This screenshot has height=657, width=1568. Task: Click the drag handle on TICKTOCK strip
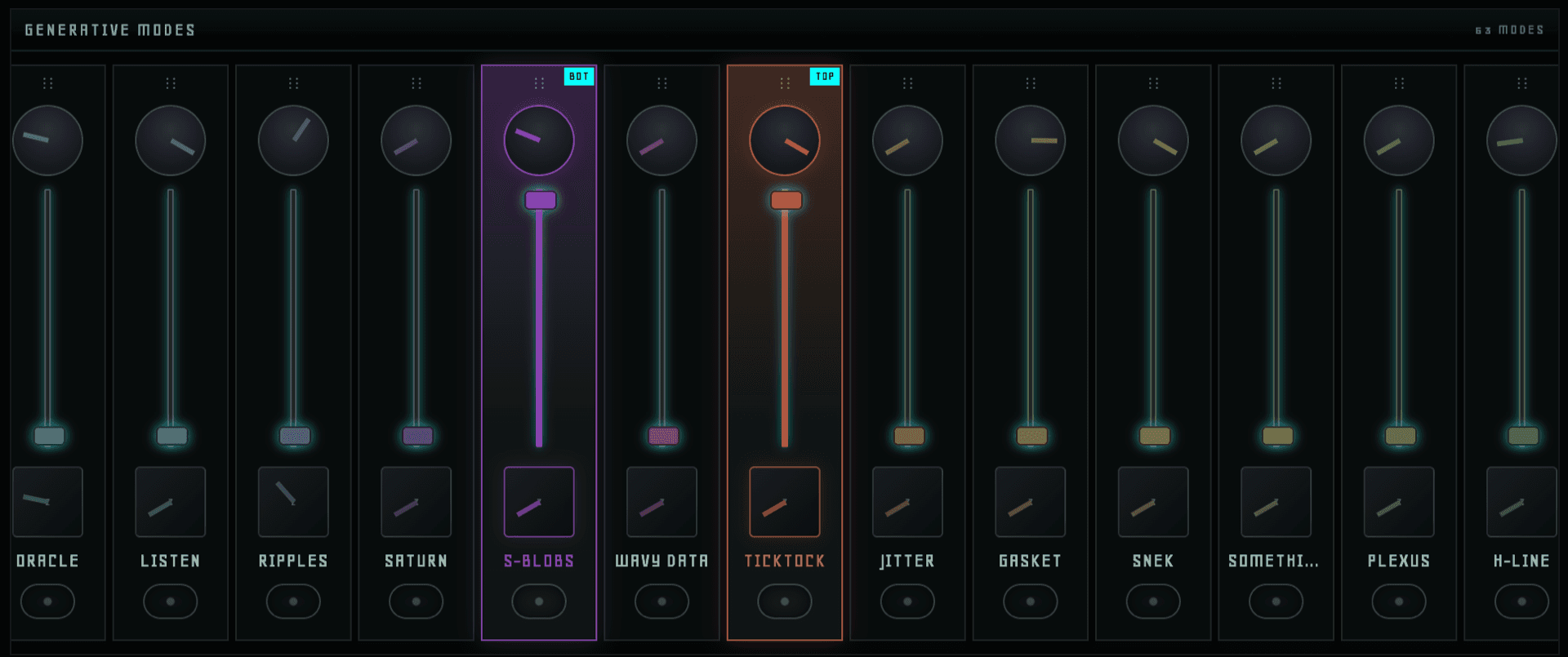pos(785,83)
